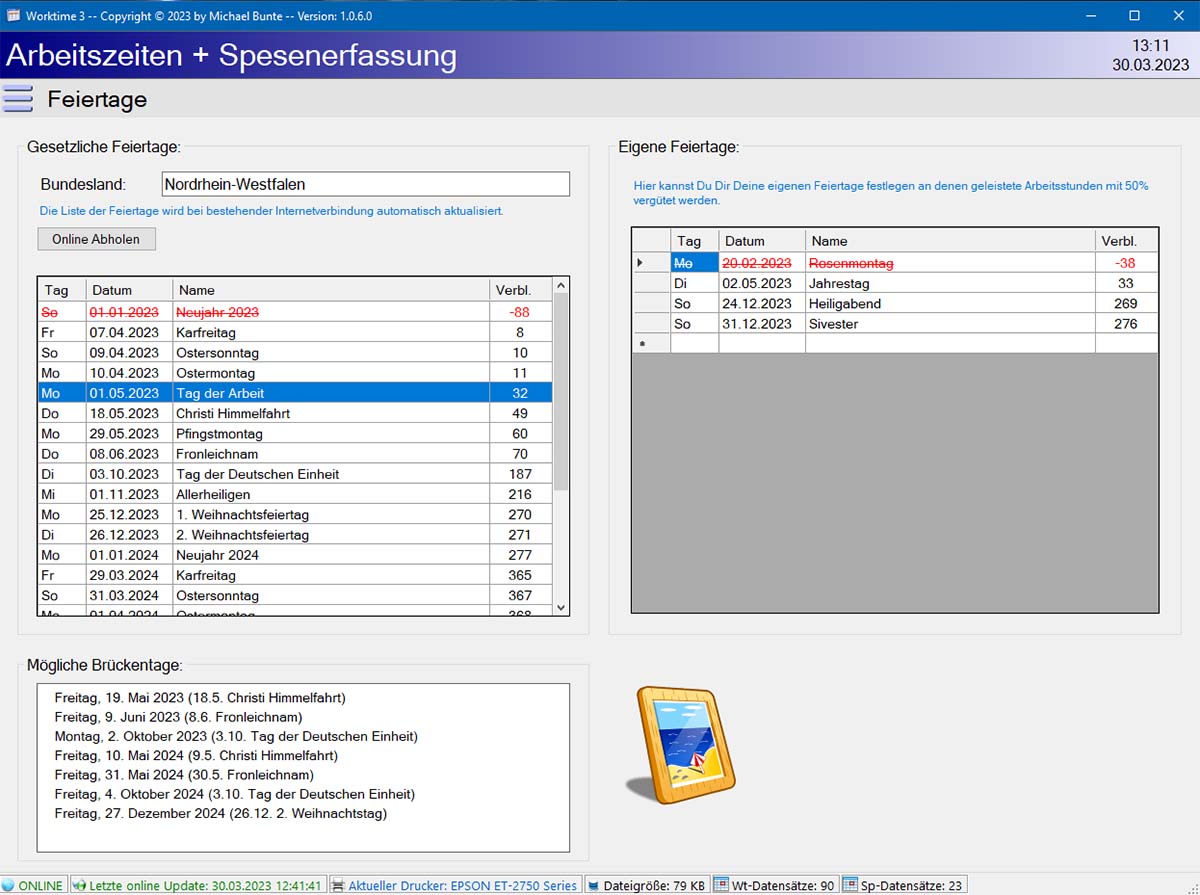Click Freitag, 27. Dezember 2024 bridge day
Viewport: 1200px width, 895px height.
pos(221,813)
